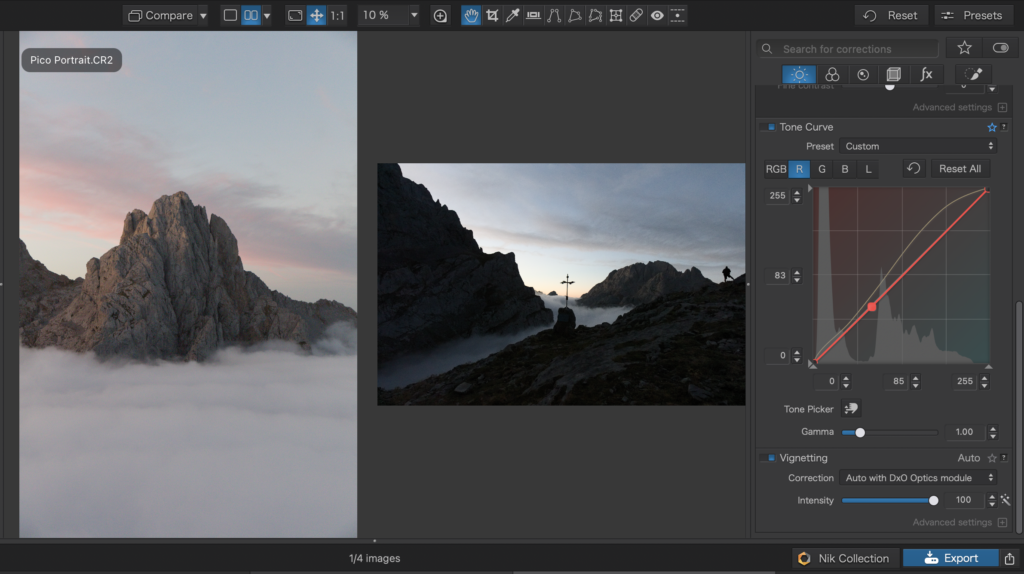Image resolution: width=1024 pixels, height=574 pixels.
Task: Click Reset All in Tone Curve
Action: point(959,169)
